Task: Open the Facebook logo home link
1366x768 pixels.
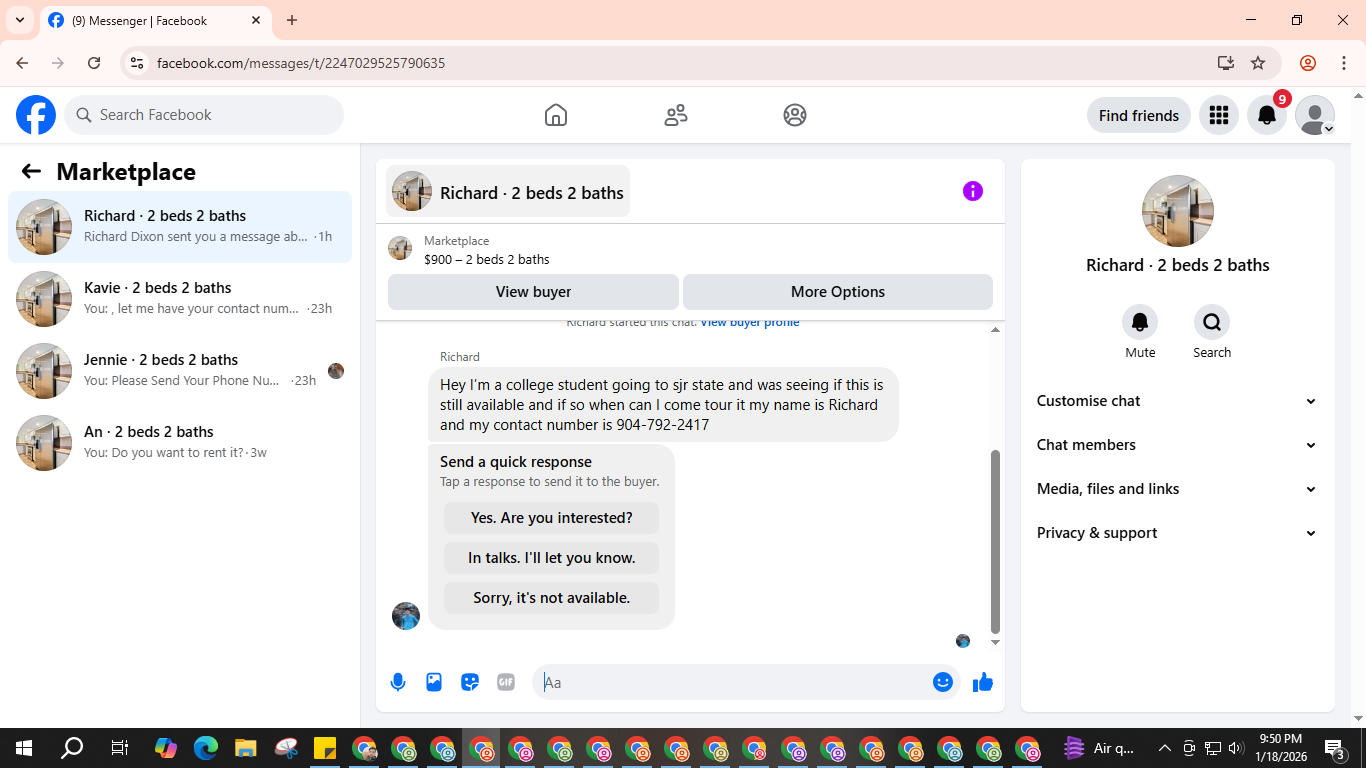Action: pyautogui.click(x=36, y=115)
